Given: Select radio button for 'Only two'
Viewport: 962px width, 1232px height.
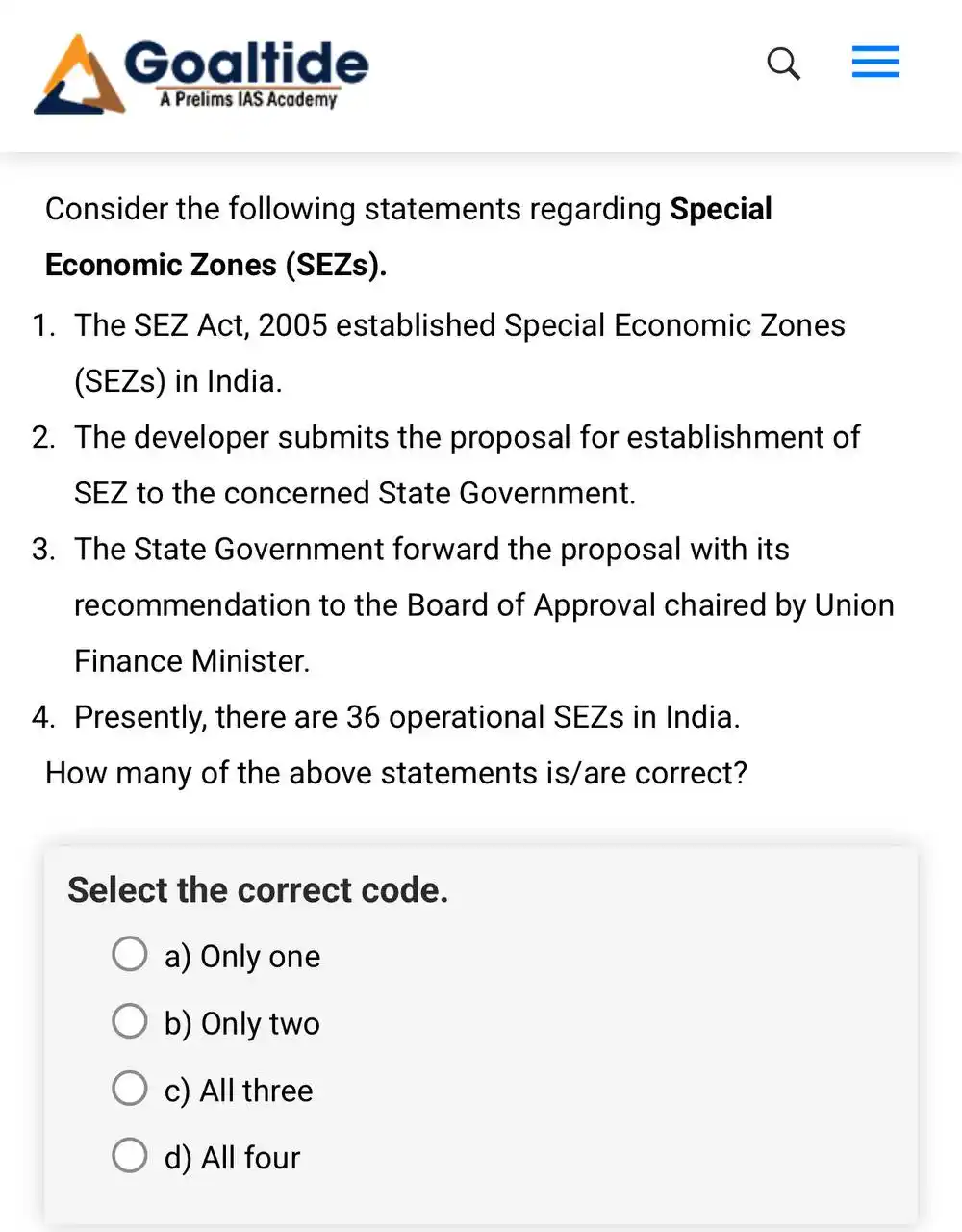Looking at the screenshot, I should (x=130, y=1021).
